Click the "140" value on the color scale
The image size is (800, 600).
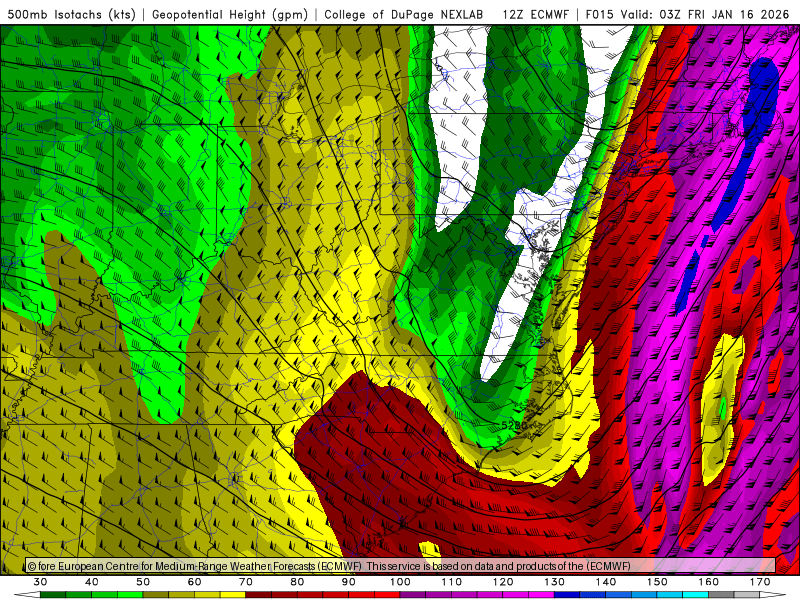(x=606, y=582)
